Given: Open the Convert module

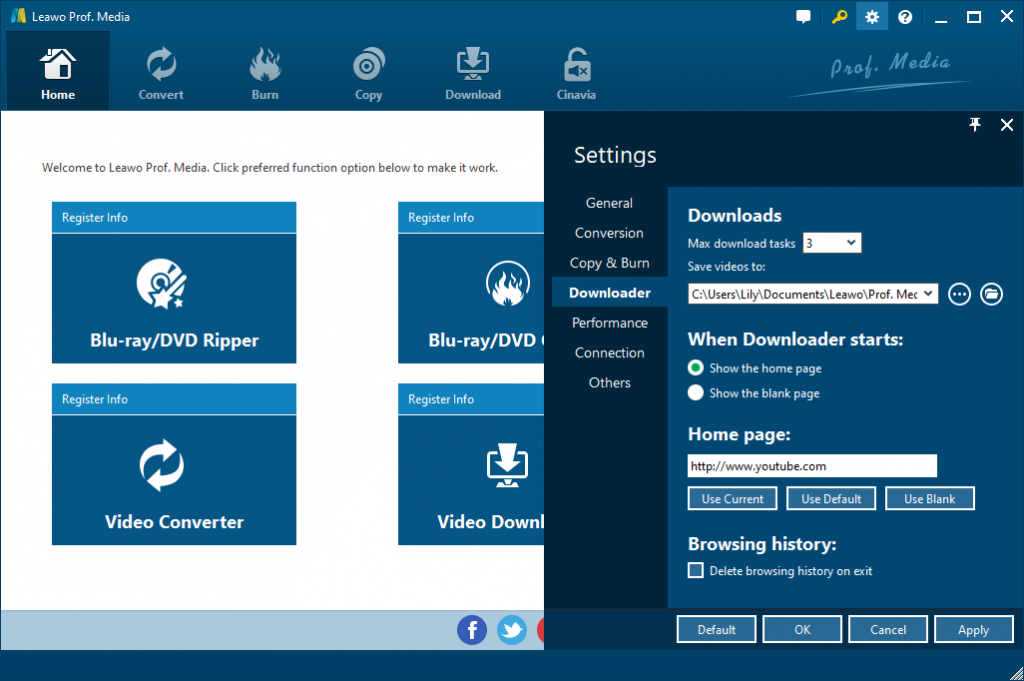Looking at the screenshot, I should (160, 70).
